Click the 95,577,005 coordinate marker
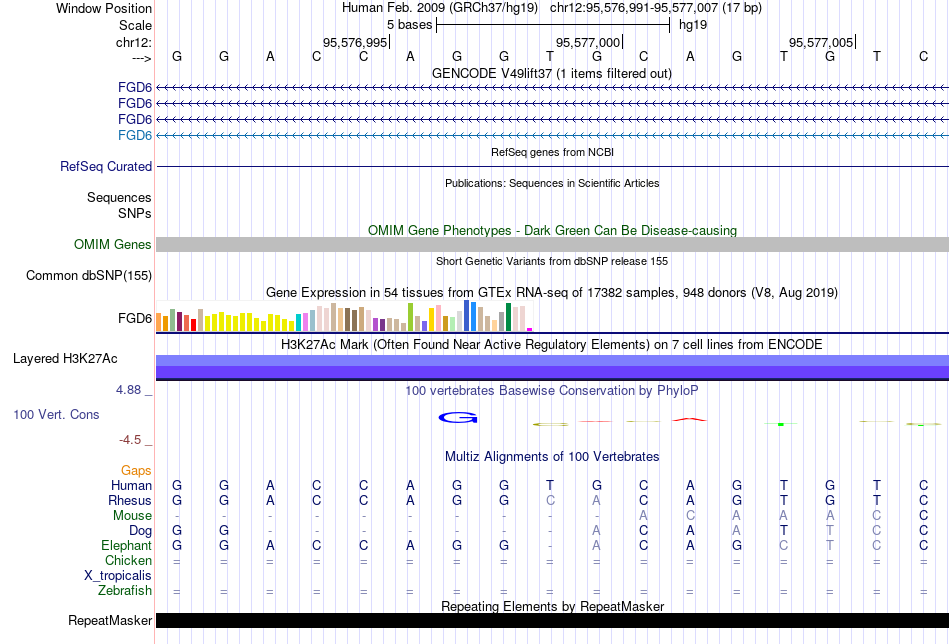Screen dimensions: 950x644 tap(821, 42)
